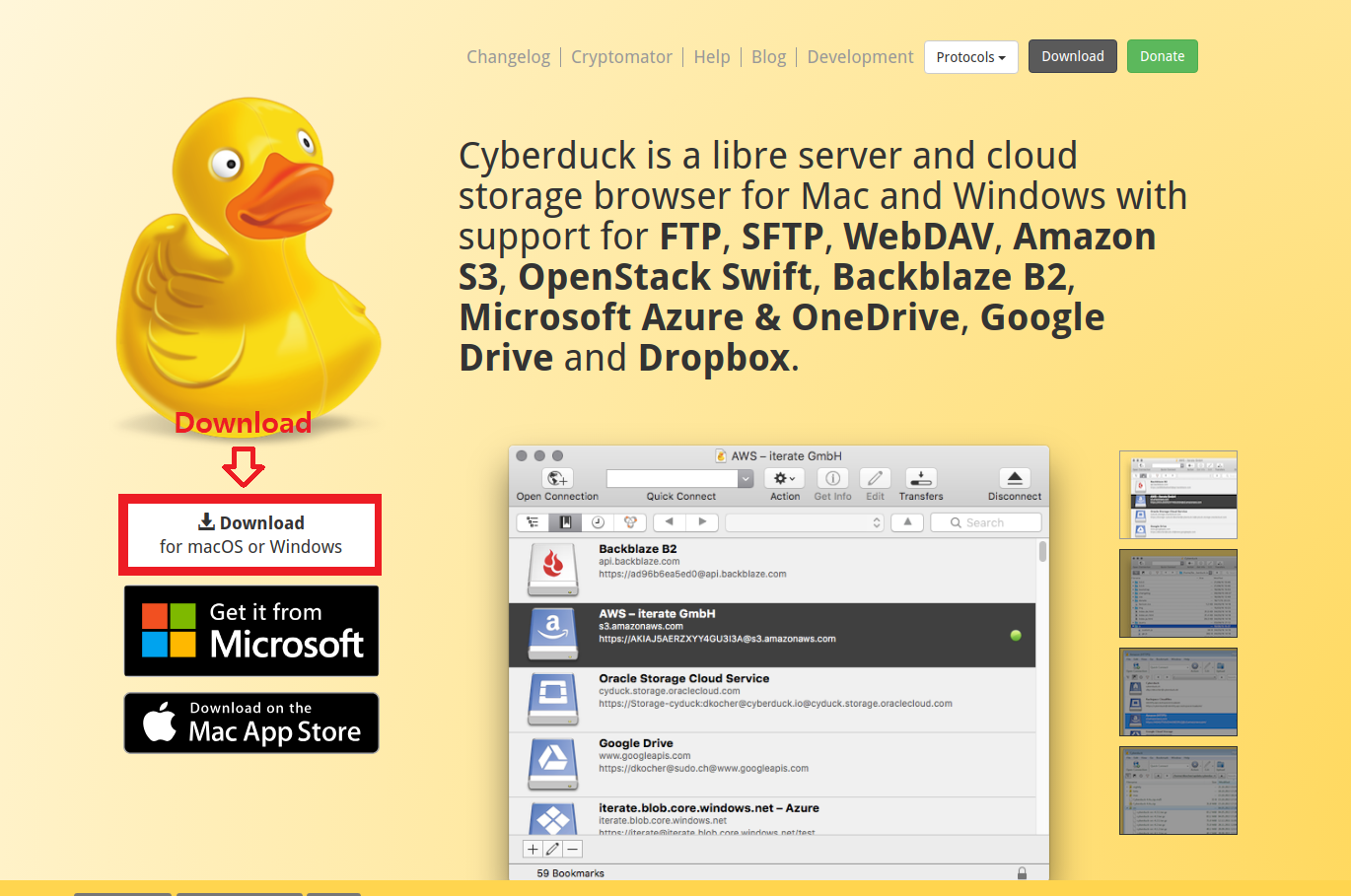Show connection History clock icon
The height and width of the screenshot is (896, 1351).
[598, 522]
